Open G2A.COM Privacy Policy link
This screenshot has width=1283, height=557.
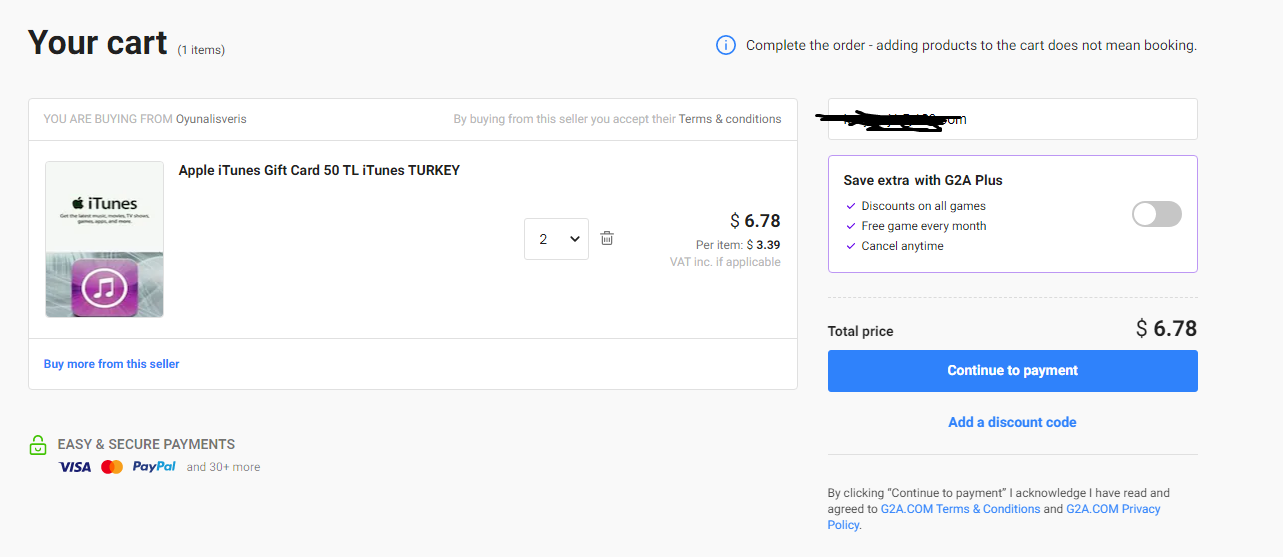(994, 517)
